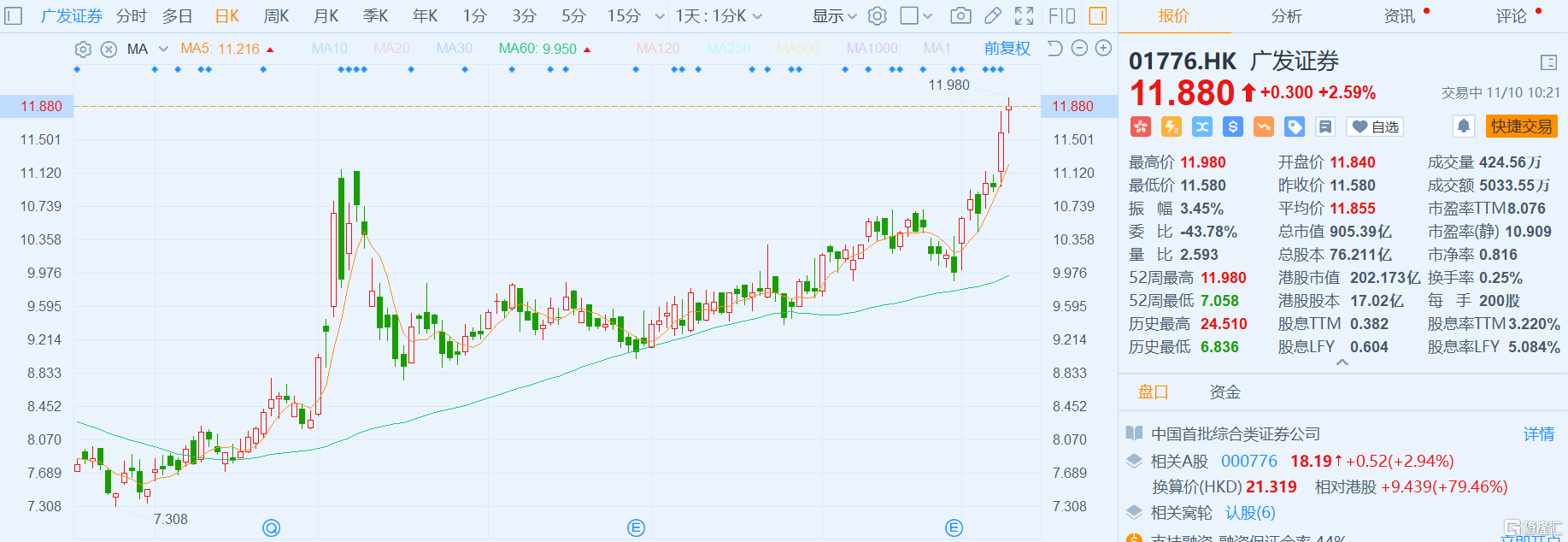Open the 分析 analysis tab
The height and width of the screenshot is (542, 1568).
point(1287,16)
